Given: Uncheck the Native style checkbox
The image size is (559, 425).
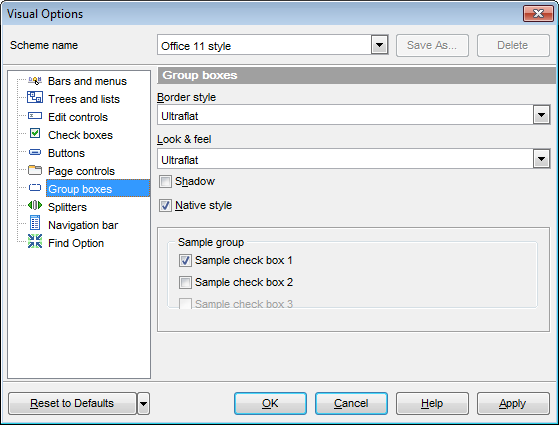Looking at the screenshot, I should click(165, 206).
